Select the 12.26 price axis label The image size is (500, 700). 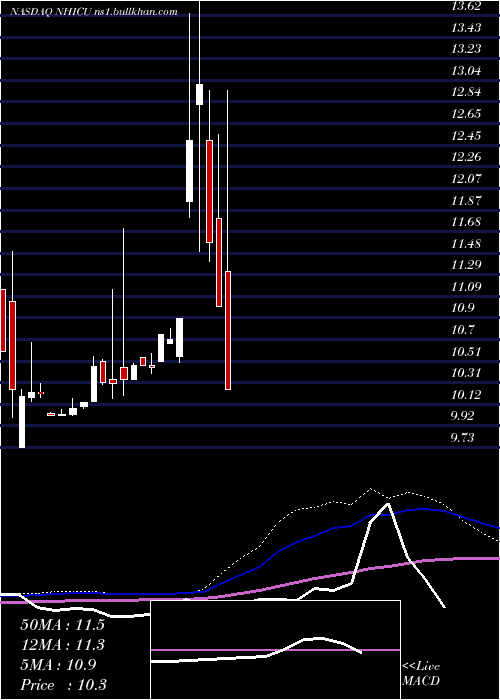(x=466, y=157)
